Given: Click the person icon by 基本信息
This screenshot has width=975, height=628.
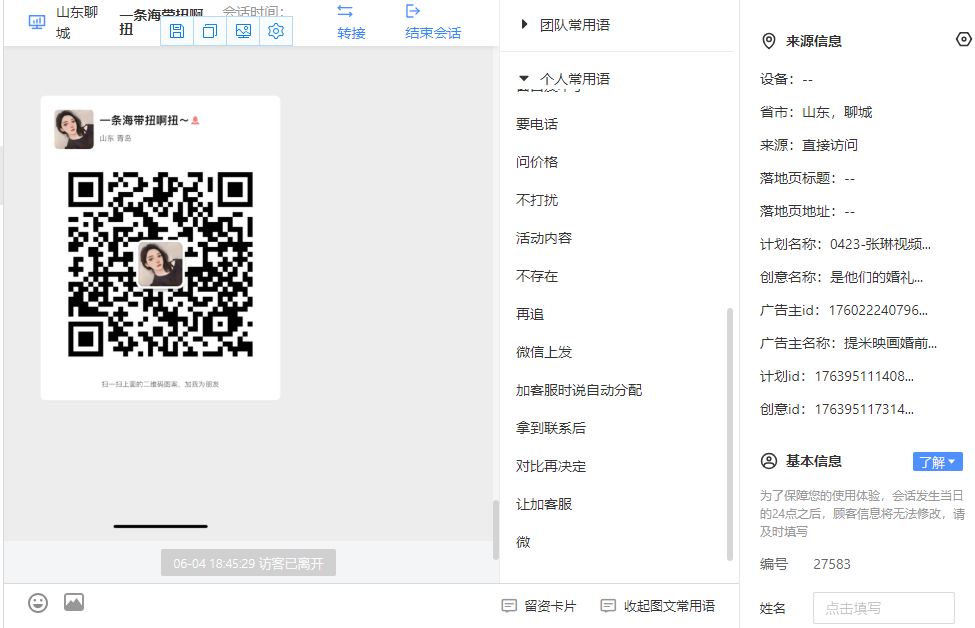Looking at the screenshot, I should pyautogui.click(x=769, y=461).
